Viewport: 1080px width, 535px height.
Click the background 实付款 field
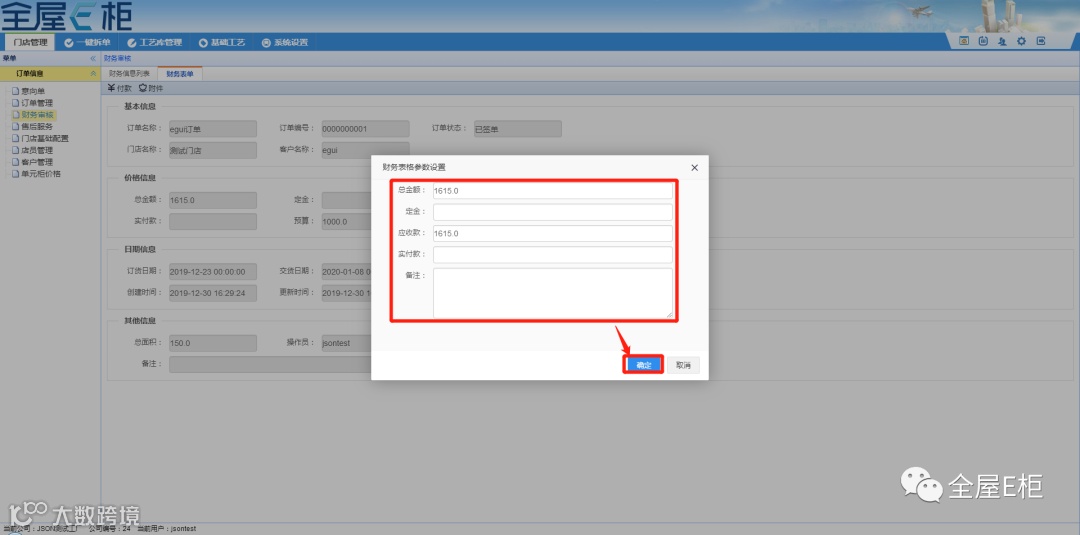(x=213, y=222)
